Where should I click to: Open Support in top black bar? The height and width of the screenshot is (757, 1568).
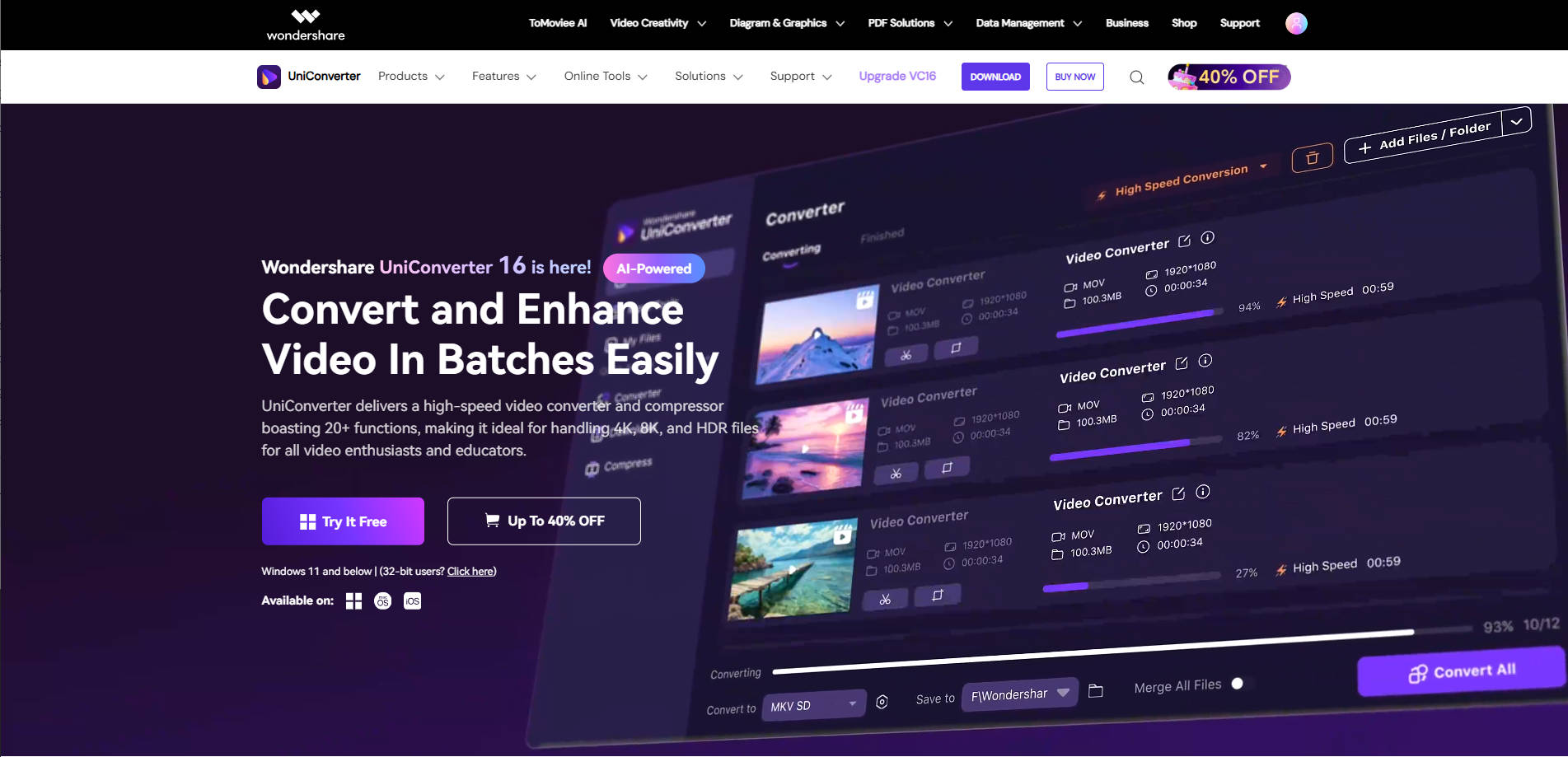coord(1239,23)
